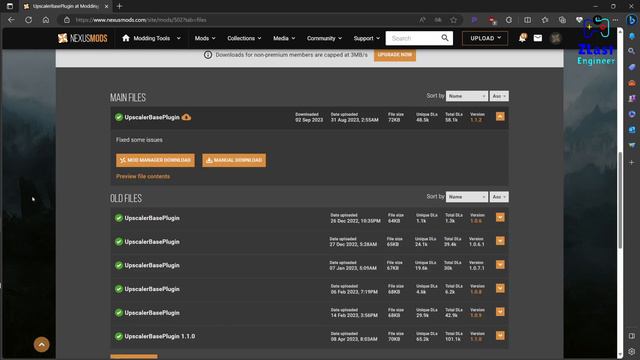Open the user profile avatar
Viewport: 640px width, 360px height.
pyautogui.click(x=555, y=38)
